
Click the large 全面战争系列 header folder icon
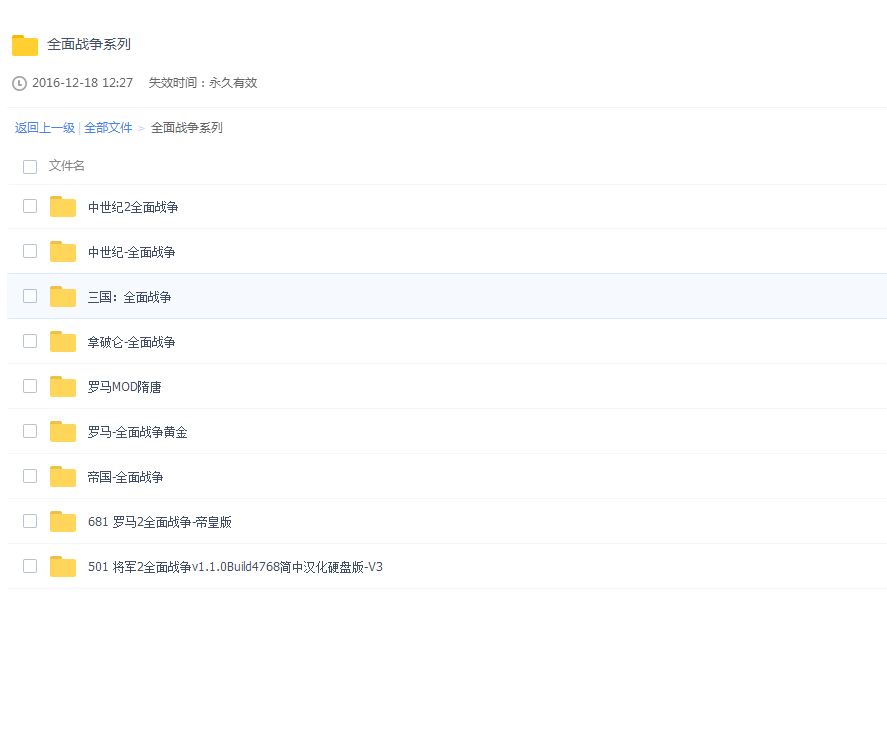pos(25,45)
